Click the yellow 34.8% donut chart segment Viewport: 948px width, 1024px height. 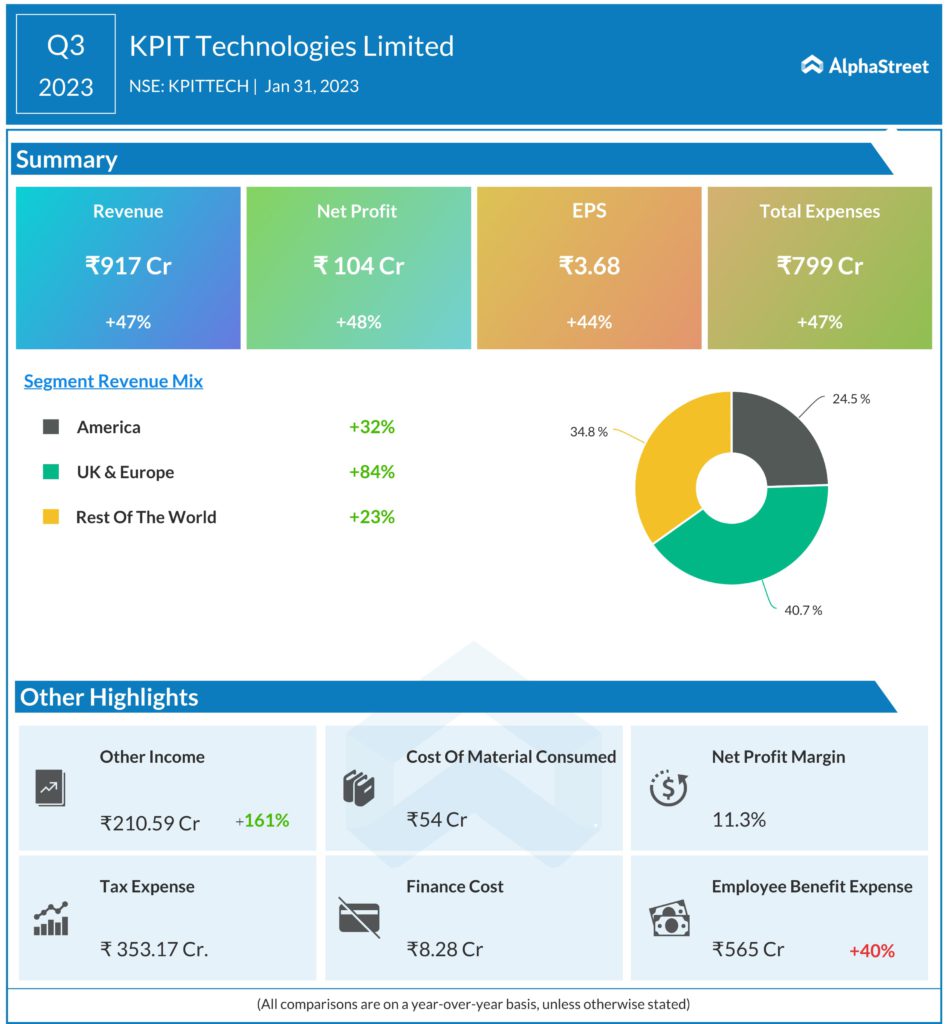pyautogui.click(x=674, y=460)
